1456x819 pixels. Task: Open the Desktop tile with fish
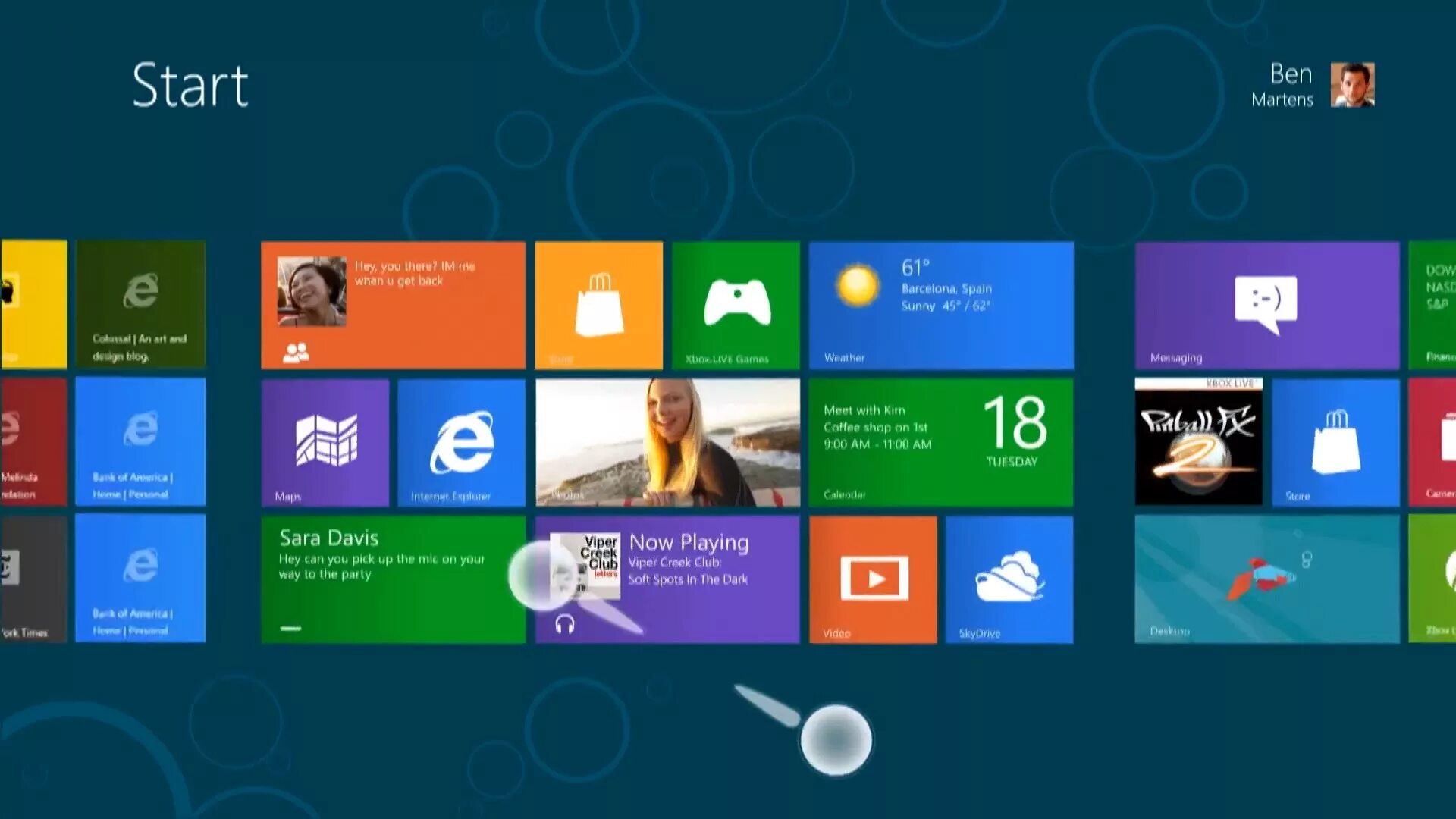[1267, 580]
